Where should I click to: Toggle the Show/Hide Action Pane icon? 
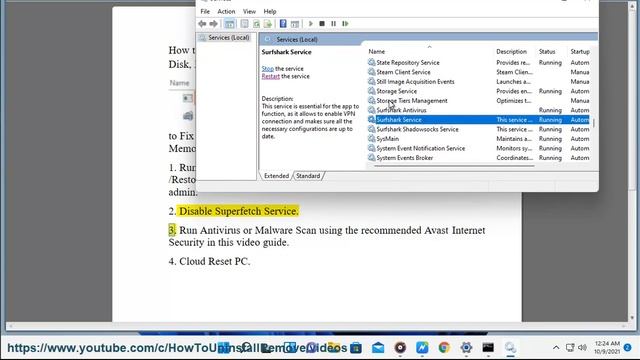point(295,24)
